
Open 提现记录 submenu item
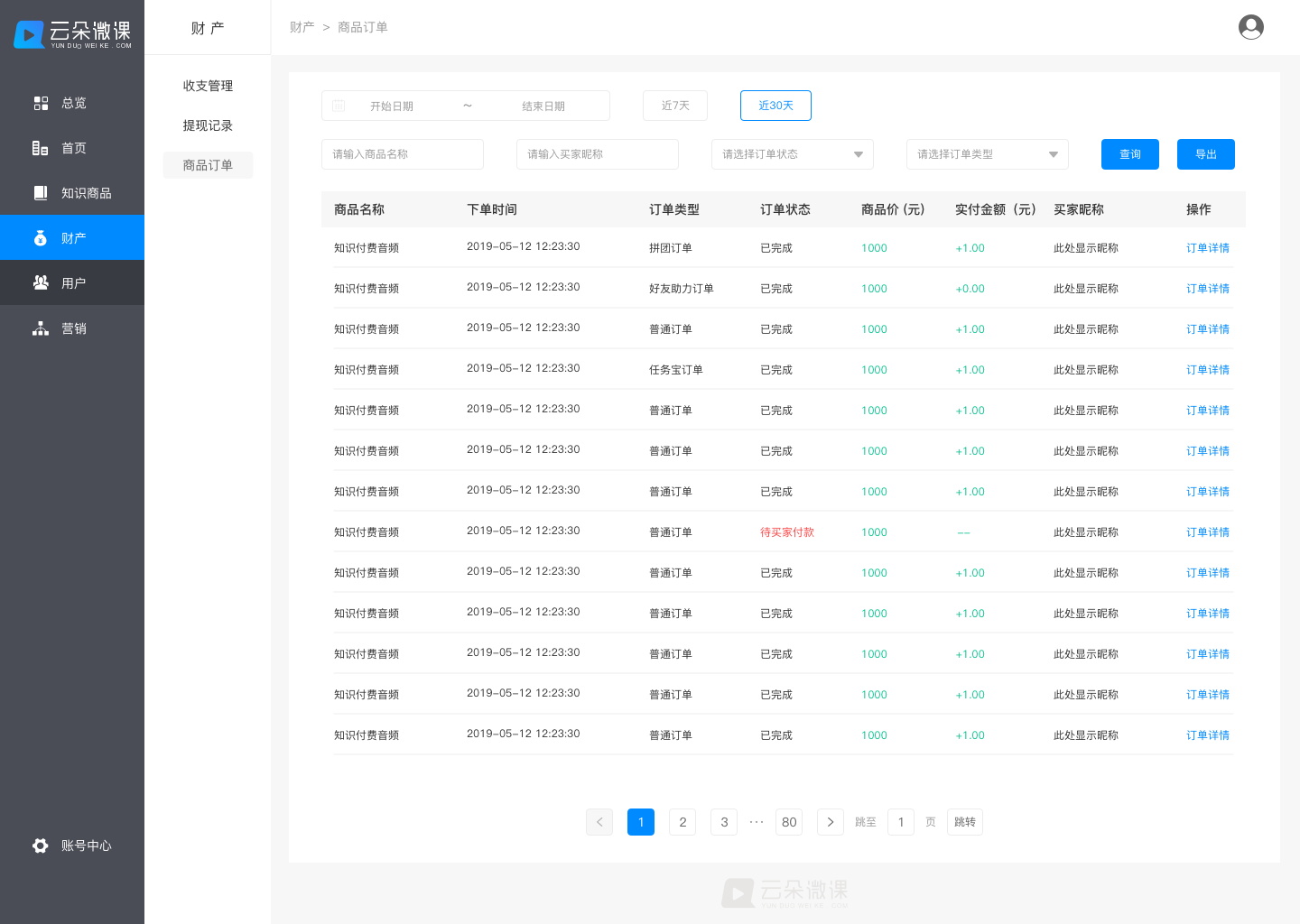click(x=208, y=125)
